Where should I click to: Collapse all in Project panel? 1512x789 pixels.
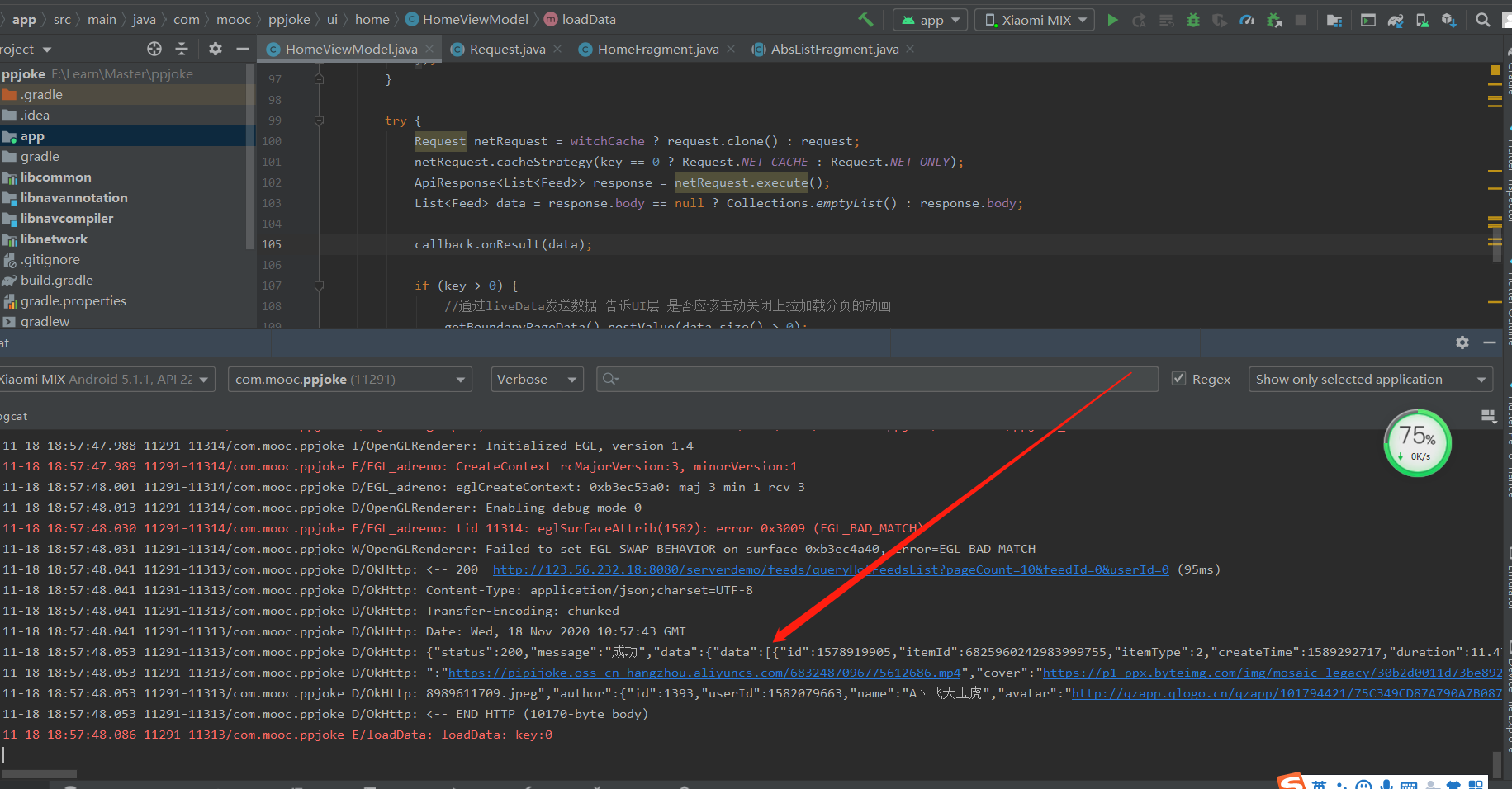click(182, 49)
